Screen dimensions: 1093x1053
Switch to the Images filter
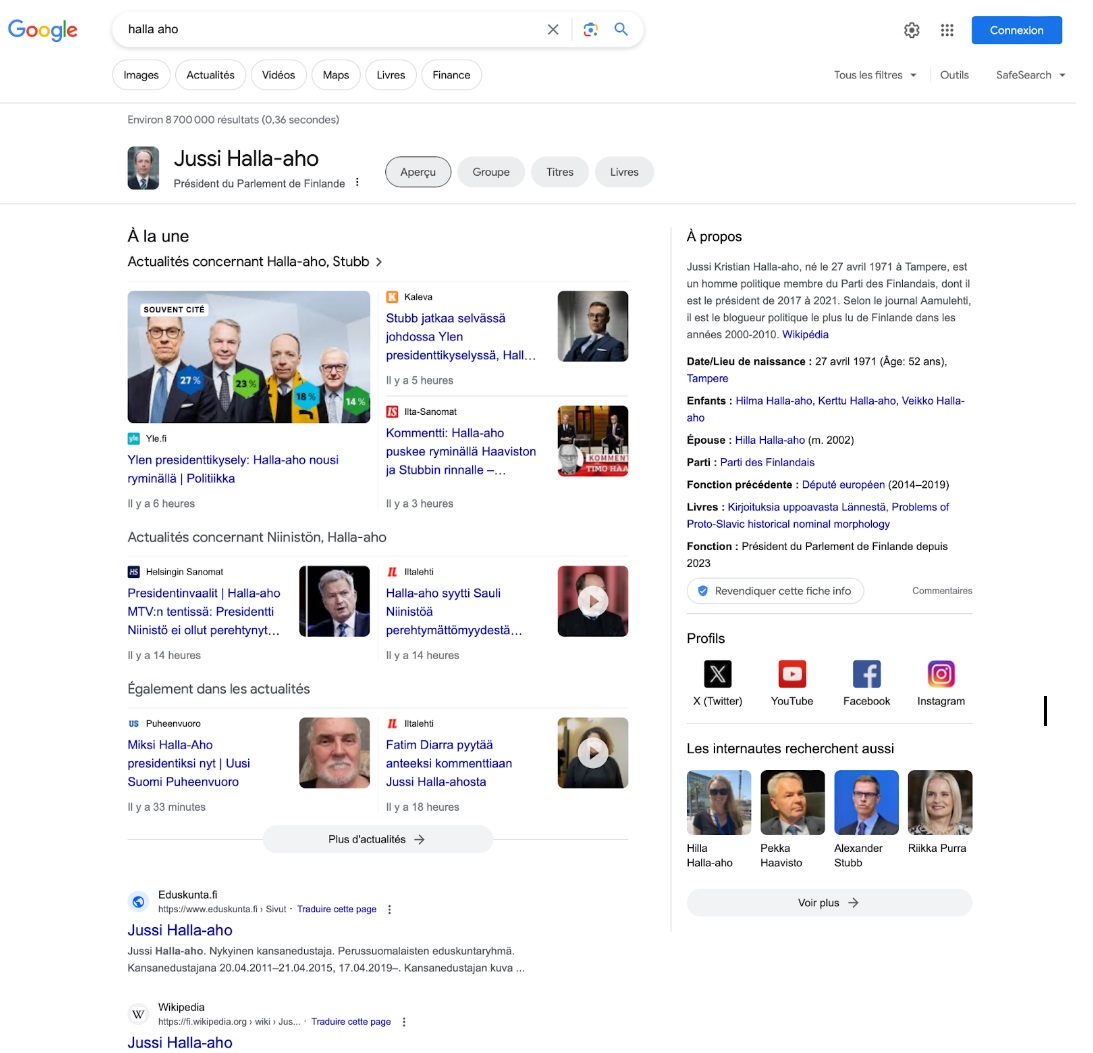click(141, 75)
